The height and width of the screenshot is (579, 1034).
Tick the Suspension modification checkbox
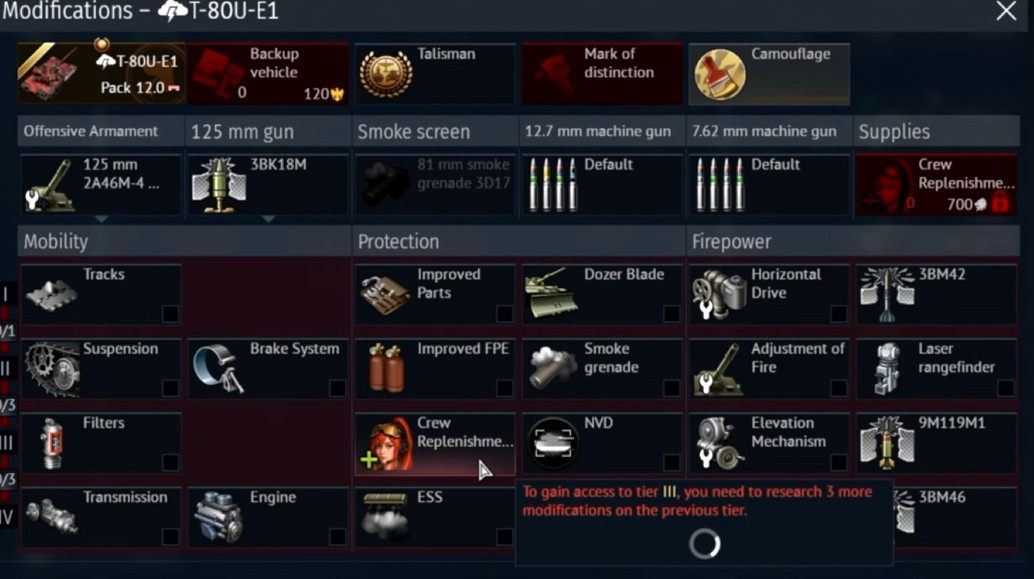click(x=170, y=388)
